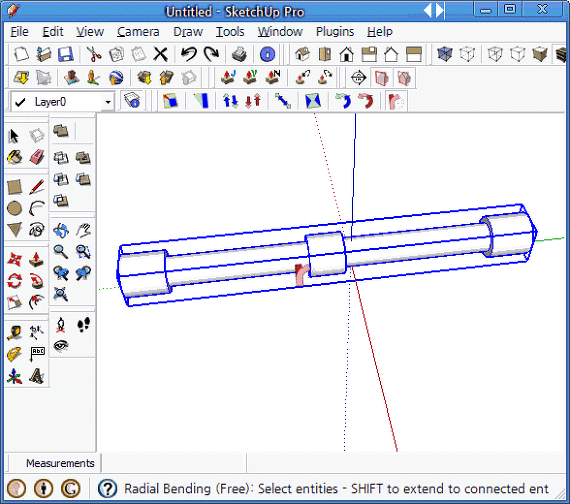Click the Undo button
570x504 pixels.
point(189,55)
